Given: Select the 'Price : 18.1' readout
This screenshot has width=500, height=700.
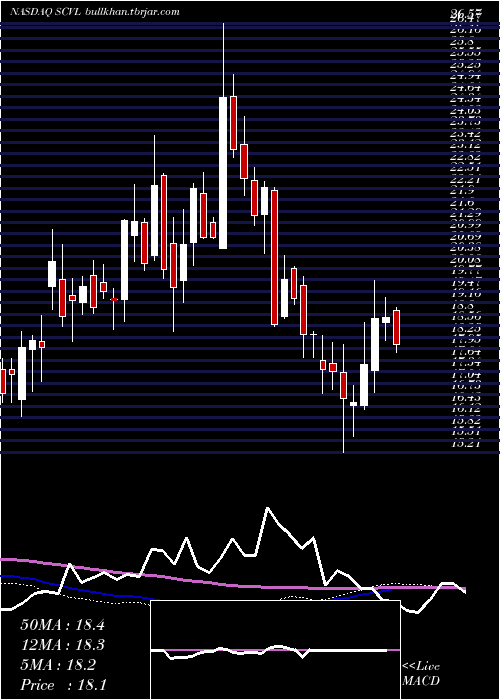Looking at the screenshot, I should 63,685.
